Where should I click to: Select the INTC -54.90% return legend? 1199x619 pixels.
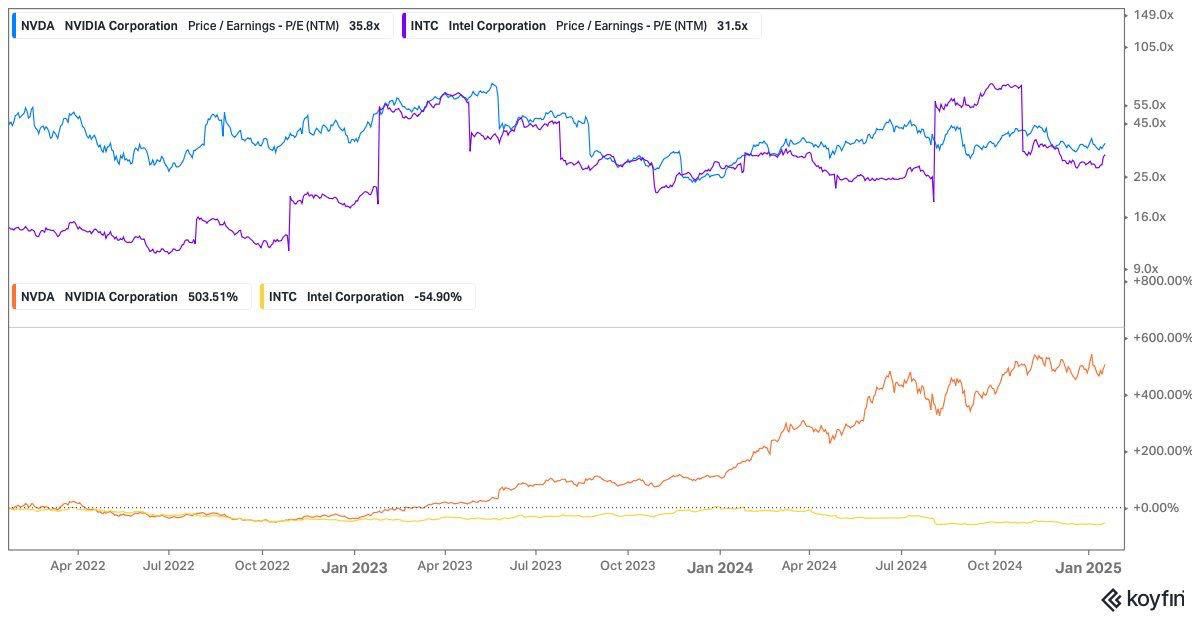click(x=366, y=297)
